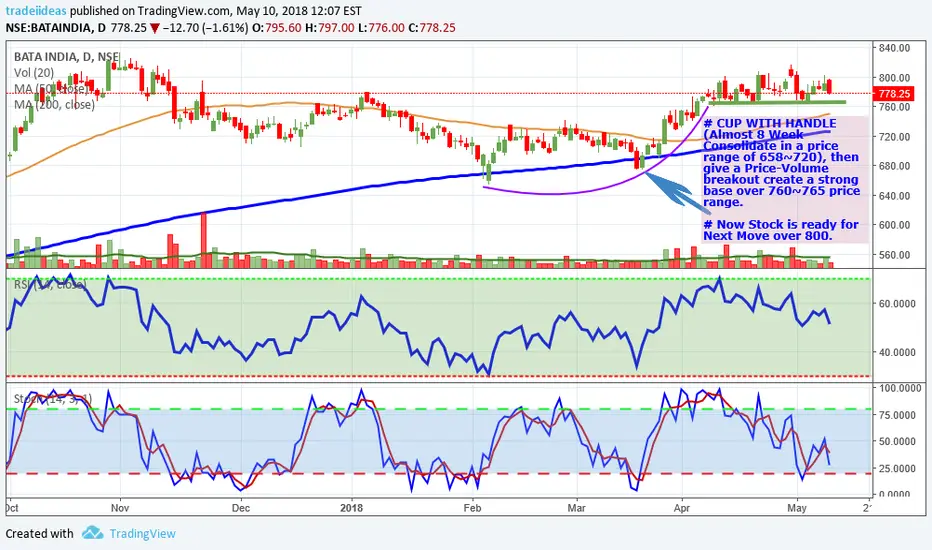Click the -12.70 (-1.61%) change value
Screen dimensions: 932x550
(206, 27)
